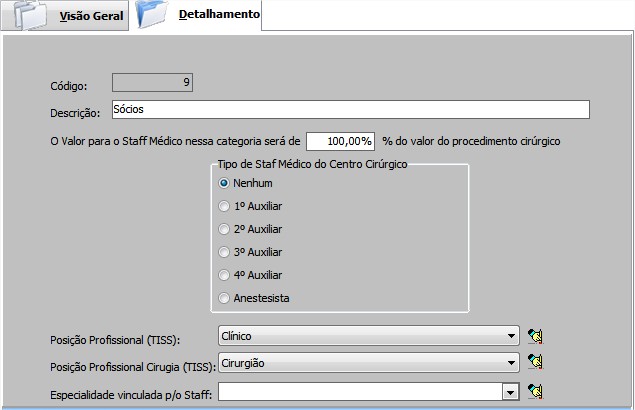Screen dimensions: 635x410
Task: Open search icon beside Especialidade vinculada p/o Staff
Action: click(536, 391)
